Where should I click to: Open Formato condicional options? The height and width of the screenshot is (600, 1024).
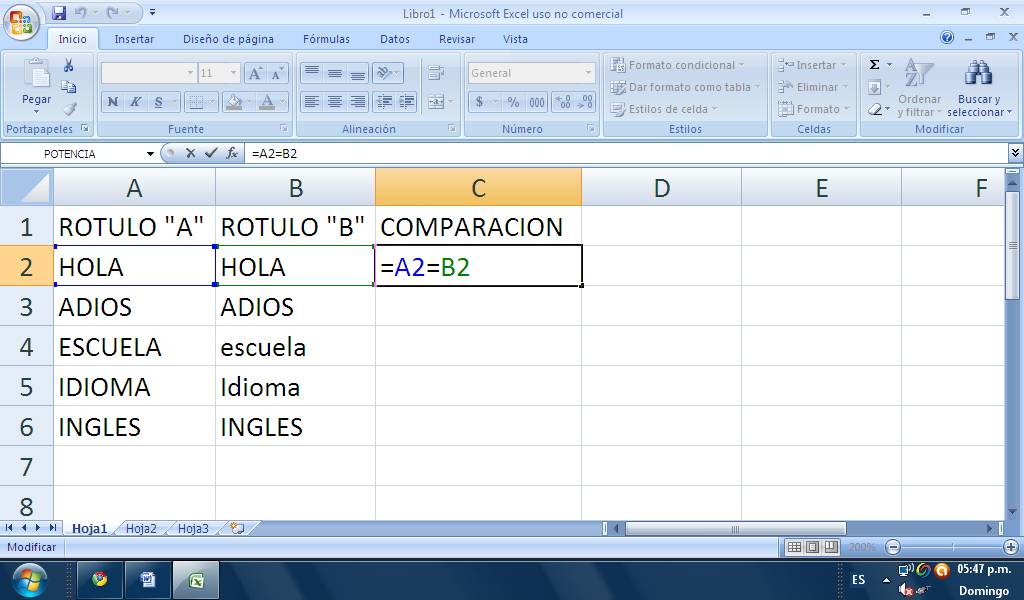(681, 64)
